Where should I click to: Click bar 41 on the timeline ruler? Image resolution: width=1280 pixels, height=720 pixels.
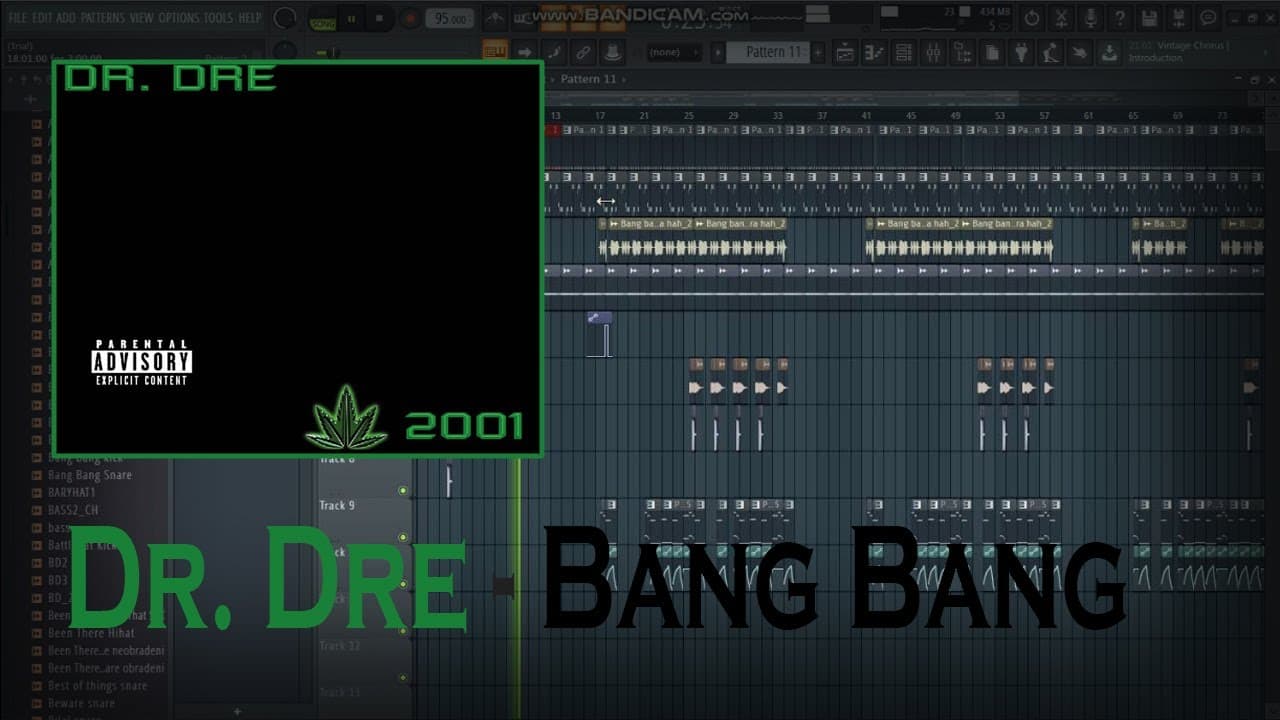pyautogui.click(x=866, y=116)
